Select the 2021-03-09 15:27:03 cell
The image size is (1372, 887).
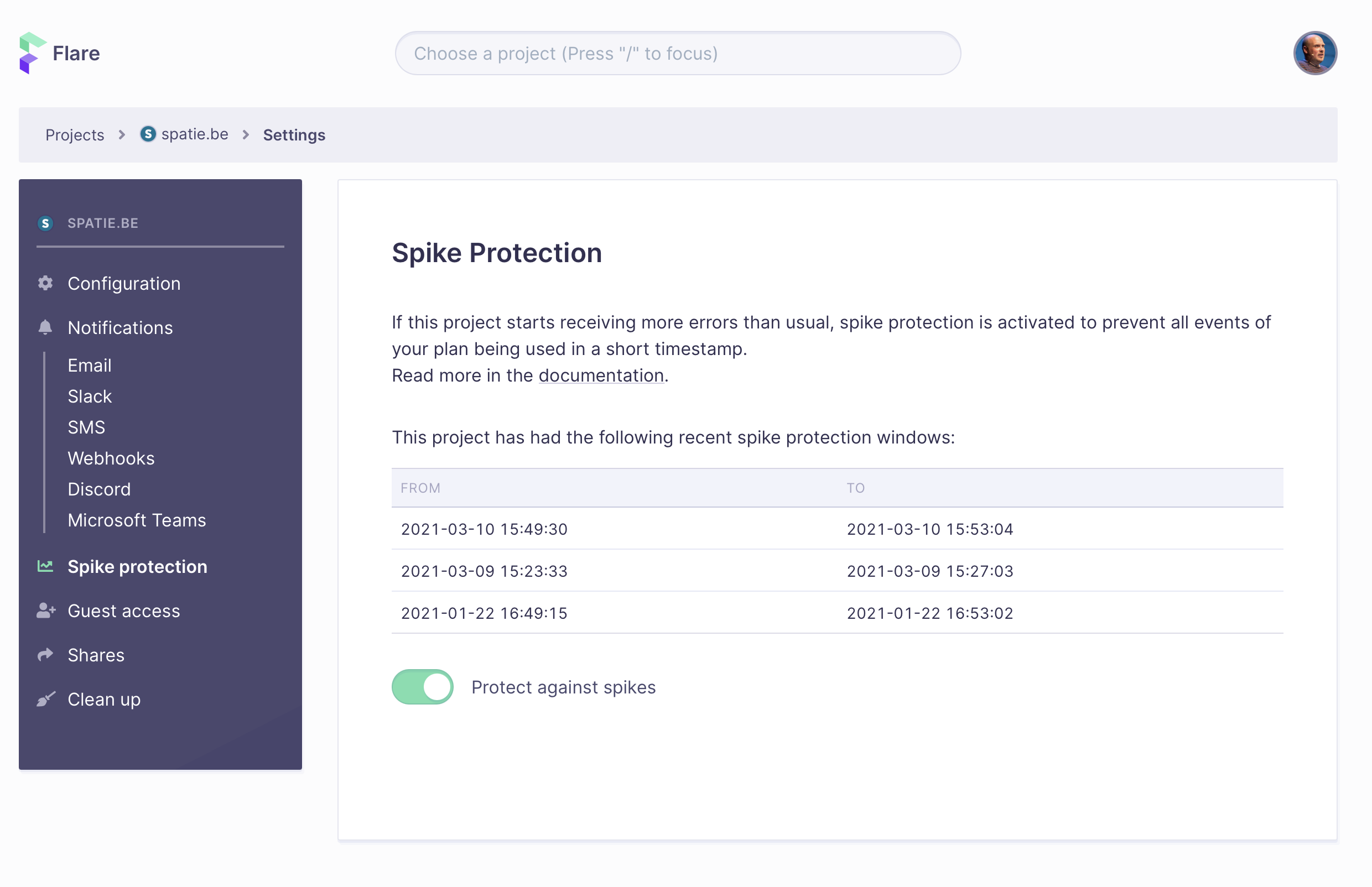930,571
